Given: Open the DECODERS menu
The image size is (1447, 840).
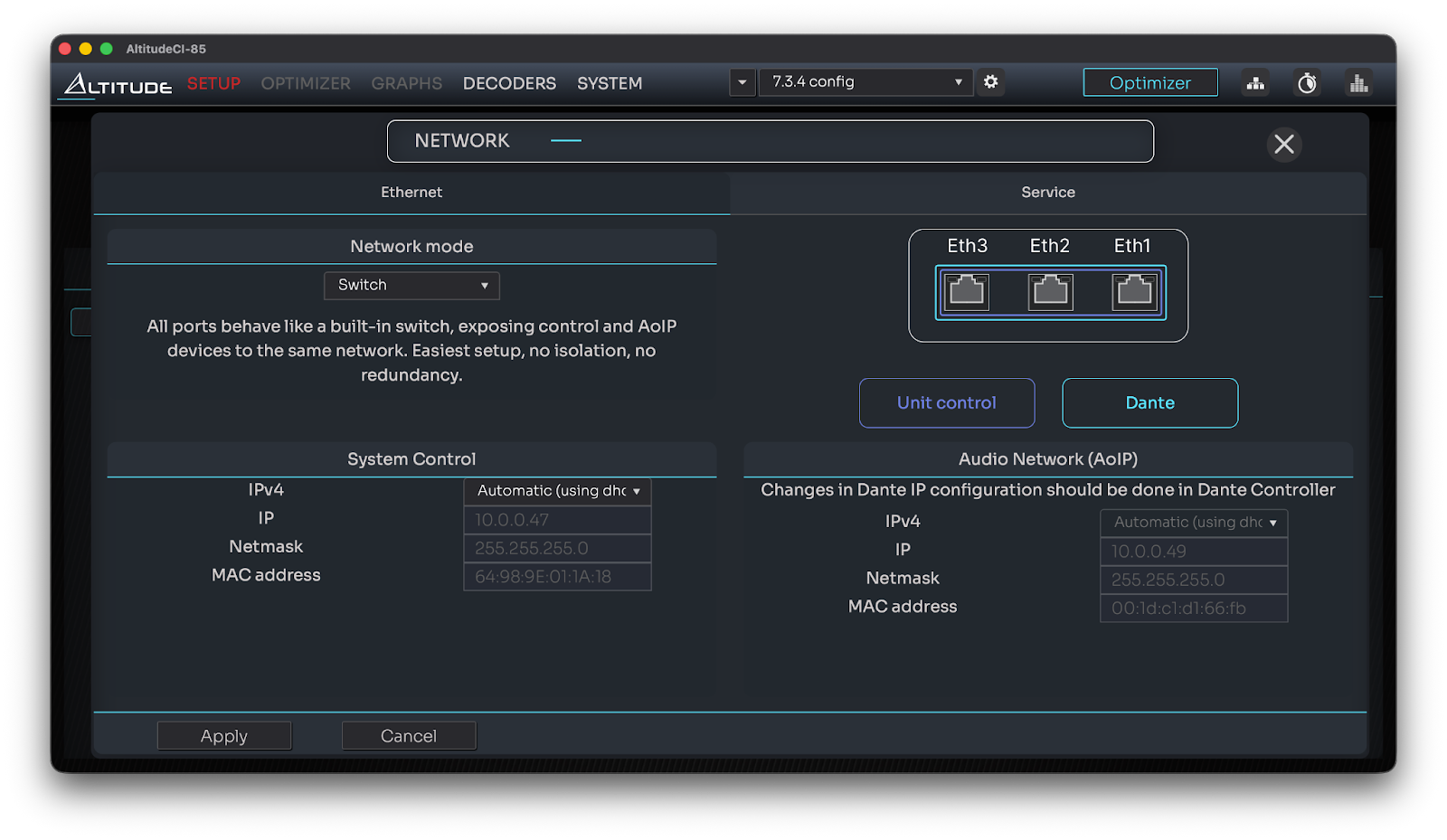Looking at the screenshot, I should 509,83.
